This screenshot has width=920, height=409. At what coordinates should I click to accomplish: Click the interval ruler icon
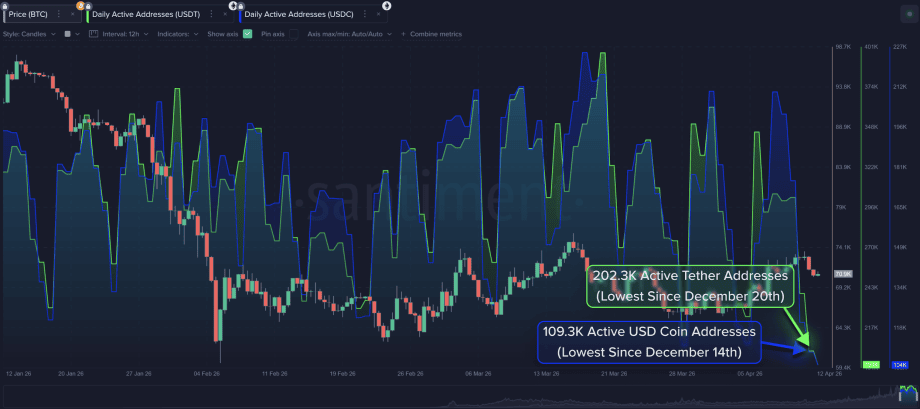[93, 33]
